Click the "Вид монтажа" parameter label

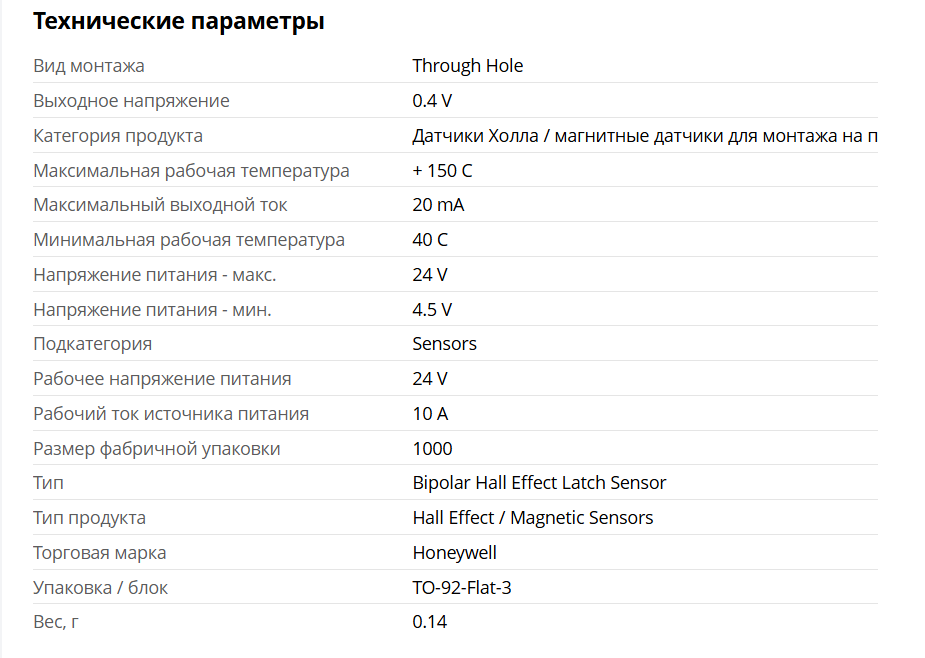click(x=89, y=66)
